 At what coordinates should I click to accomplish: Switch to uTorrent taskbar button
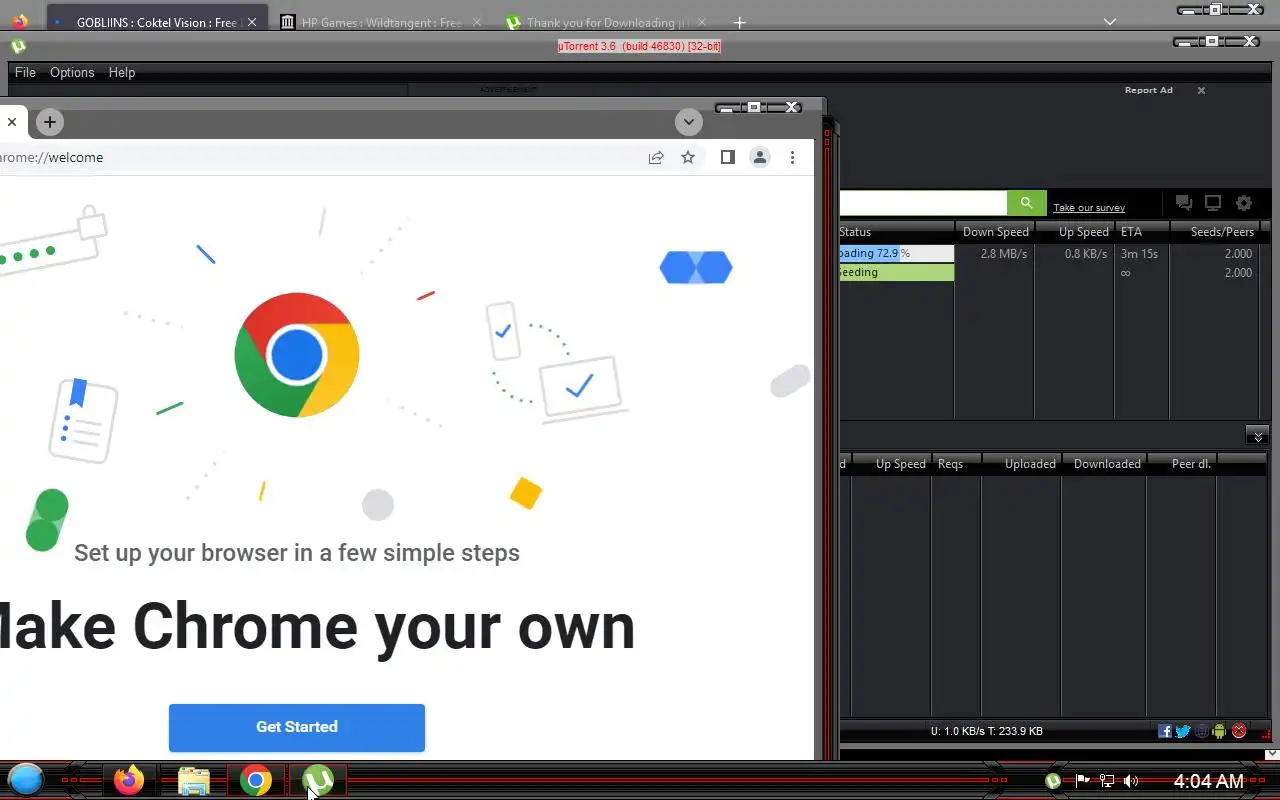pos(318,780)
